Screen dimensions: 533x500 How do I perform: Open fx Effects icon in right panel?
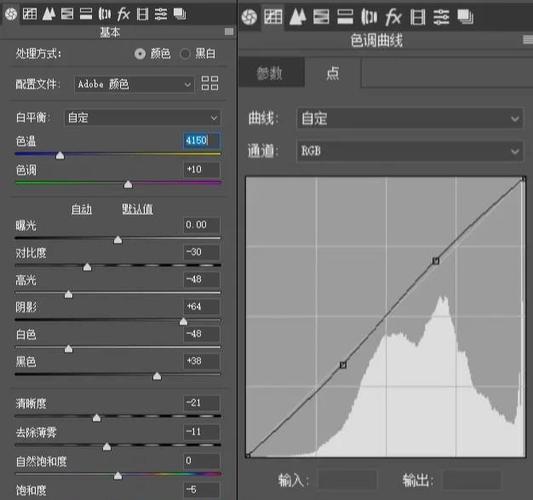coord(393,17)
